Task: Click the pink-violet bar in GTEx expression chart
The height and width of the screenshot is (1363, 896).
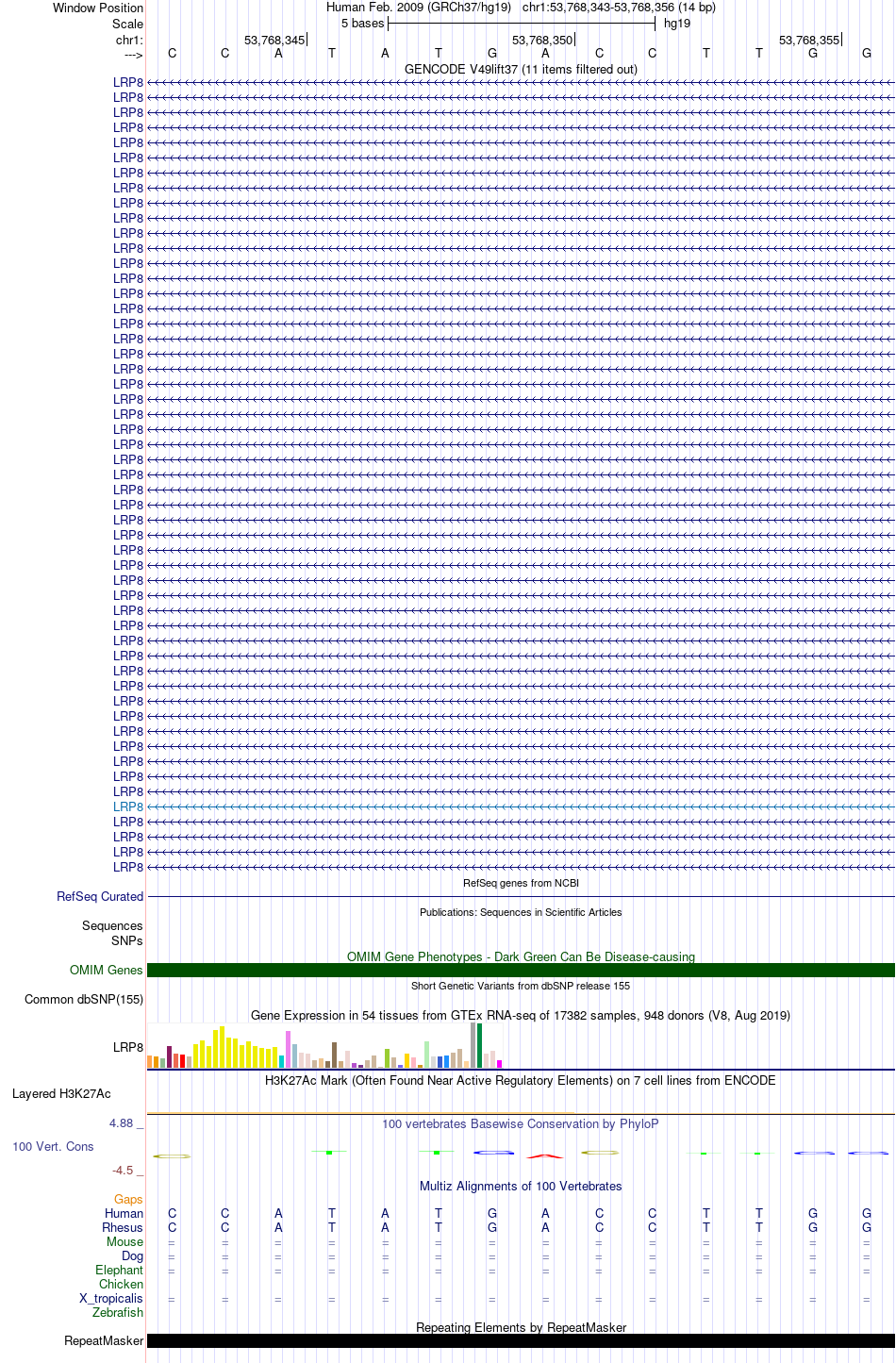Action: tap(289, 1050)
